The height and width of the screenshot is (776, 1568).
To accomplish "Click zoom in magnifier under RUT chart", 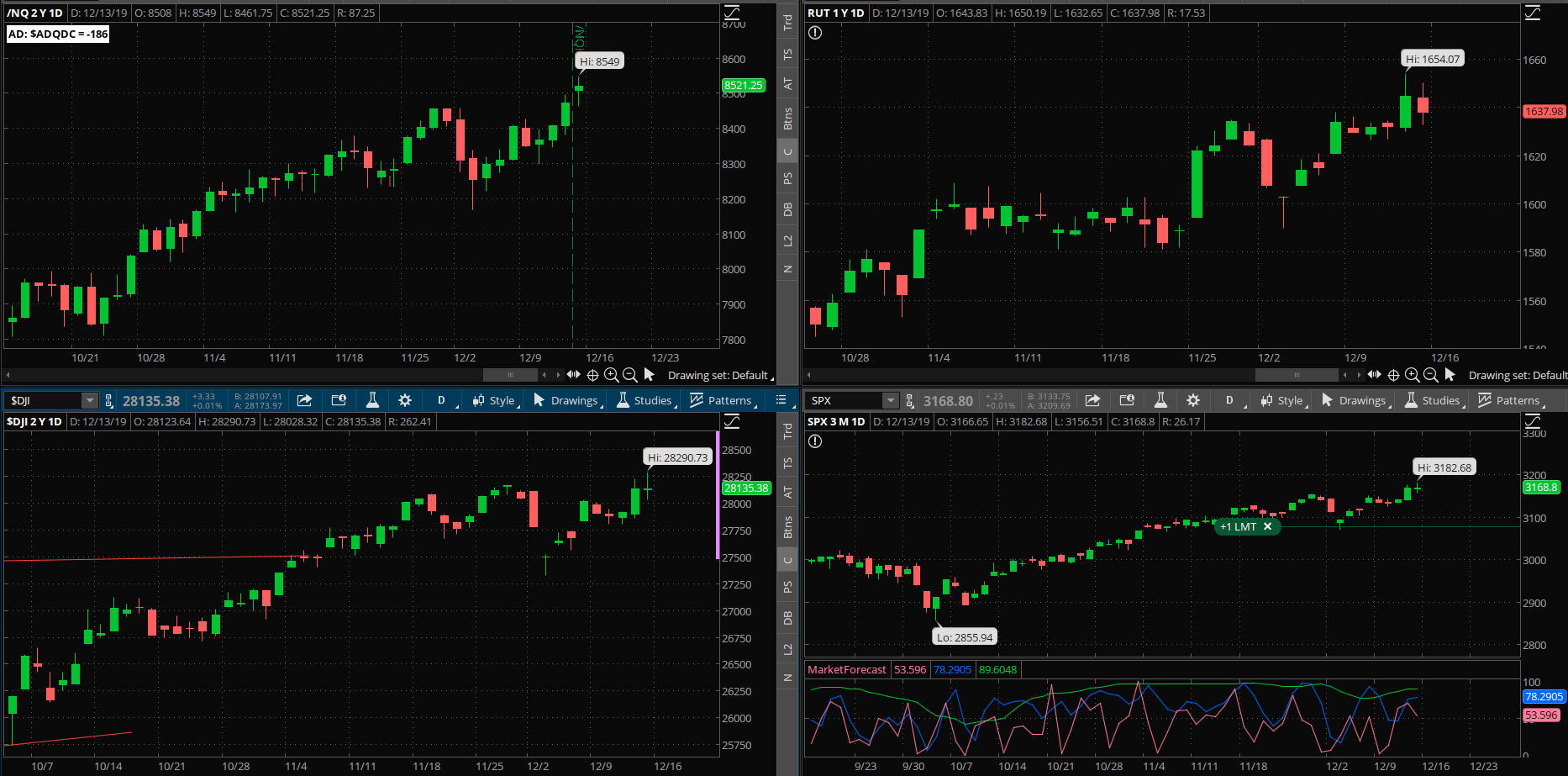I will point(1412,375).
